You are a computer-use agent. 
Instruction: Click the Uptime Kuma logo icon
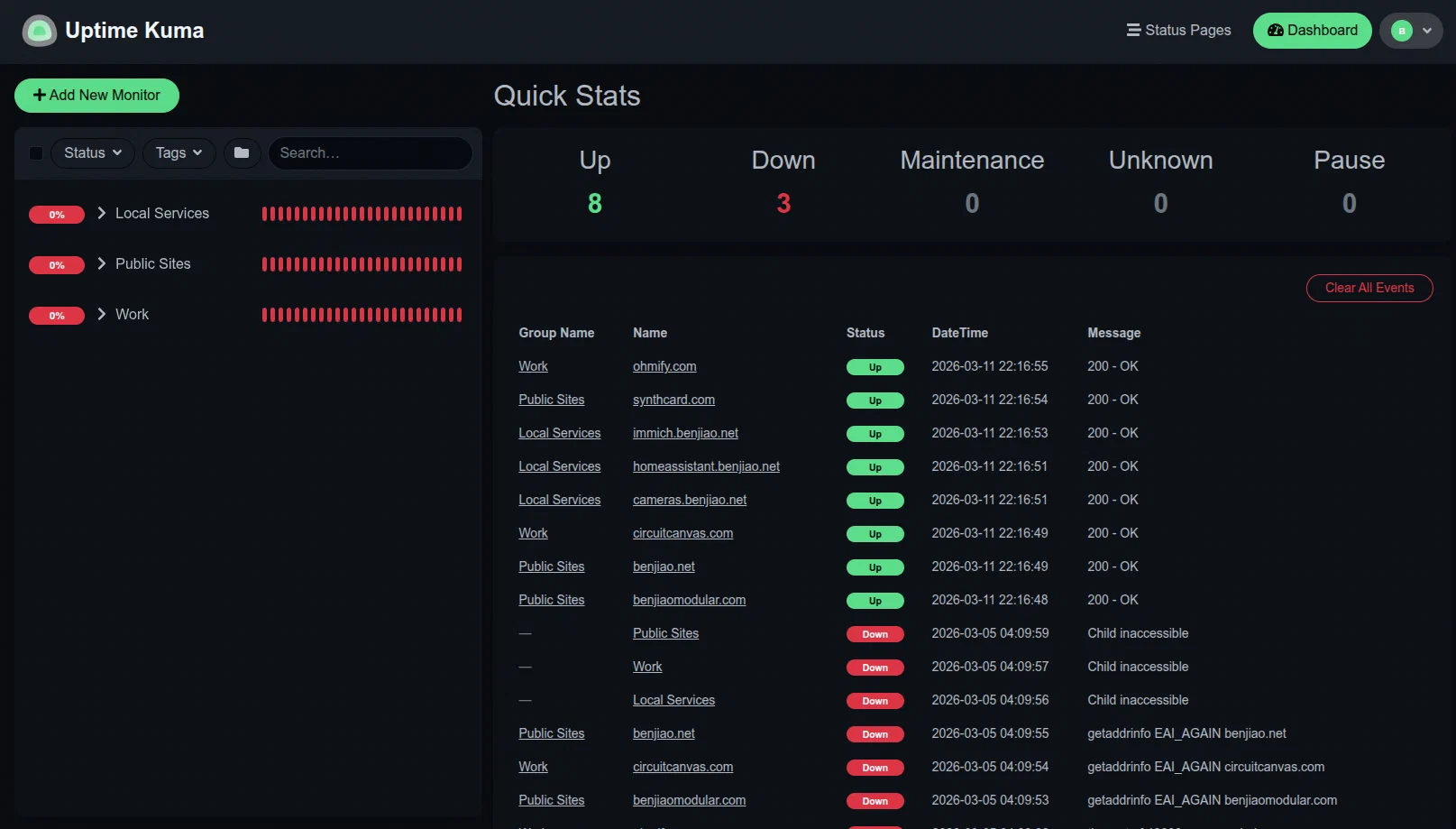click(x=38, y=30)
